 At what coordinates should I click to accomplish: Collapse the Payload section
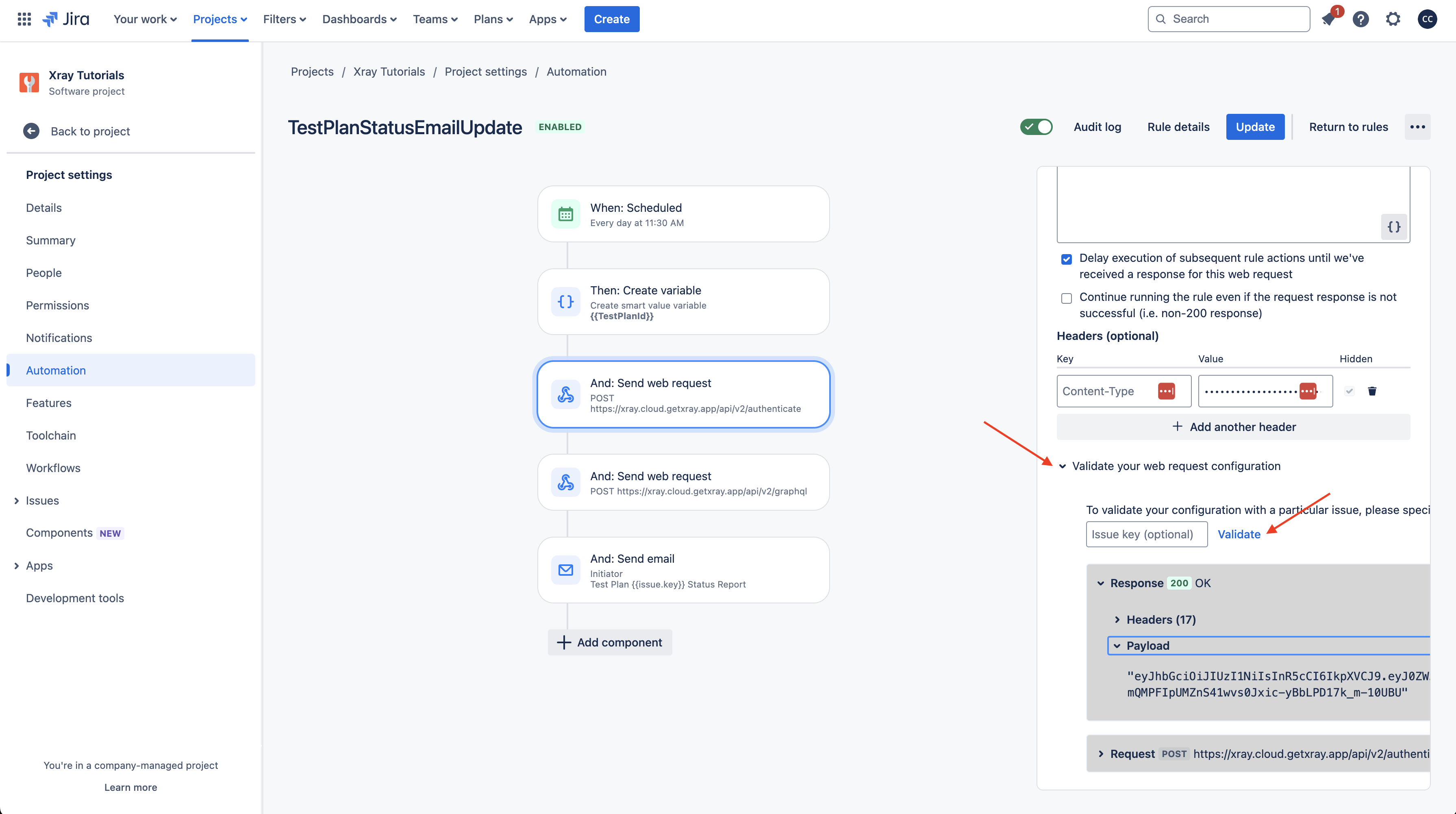(x=1117, y=646)
